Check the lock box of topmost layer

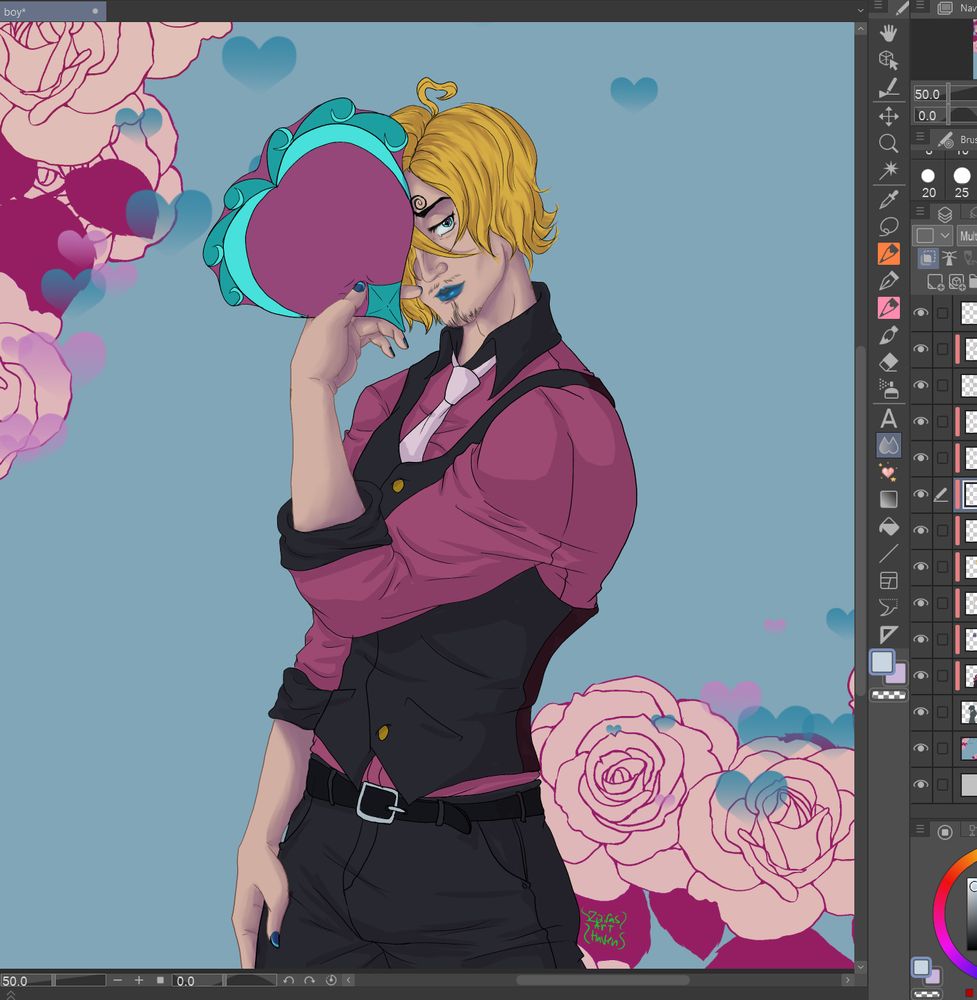(942, 312)
